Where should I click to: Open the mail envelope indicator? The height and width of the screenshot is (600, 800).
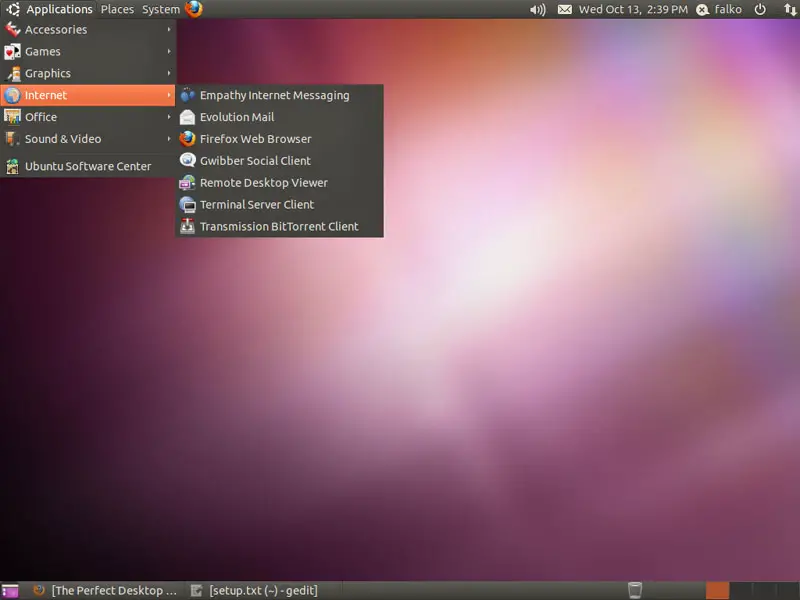point(565,10)
